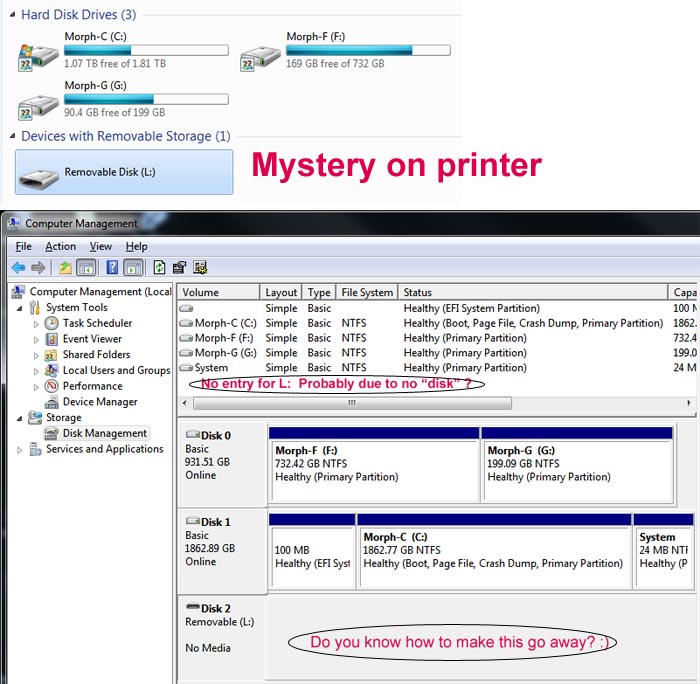The width and height of the screenshot is (700, 684).
Task: Click the Back arrow in the toolbar
Action: click(18, 267)
